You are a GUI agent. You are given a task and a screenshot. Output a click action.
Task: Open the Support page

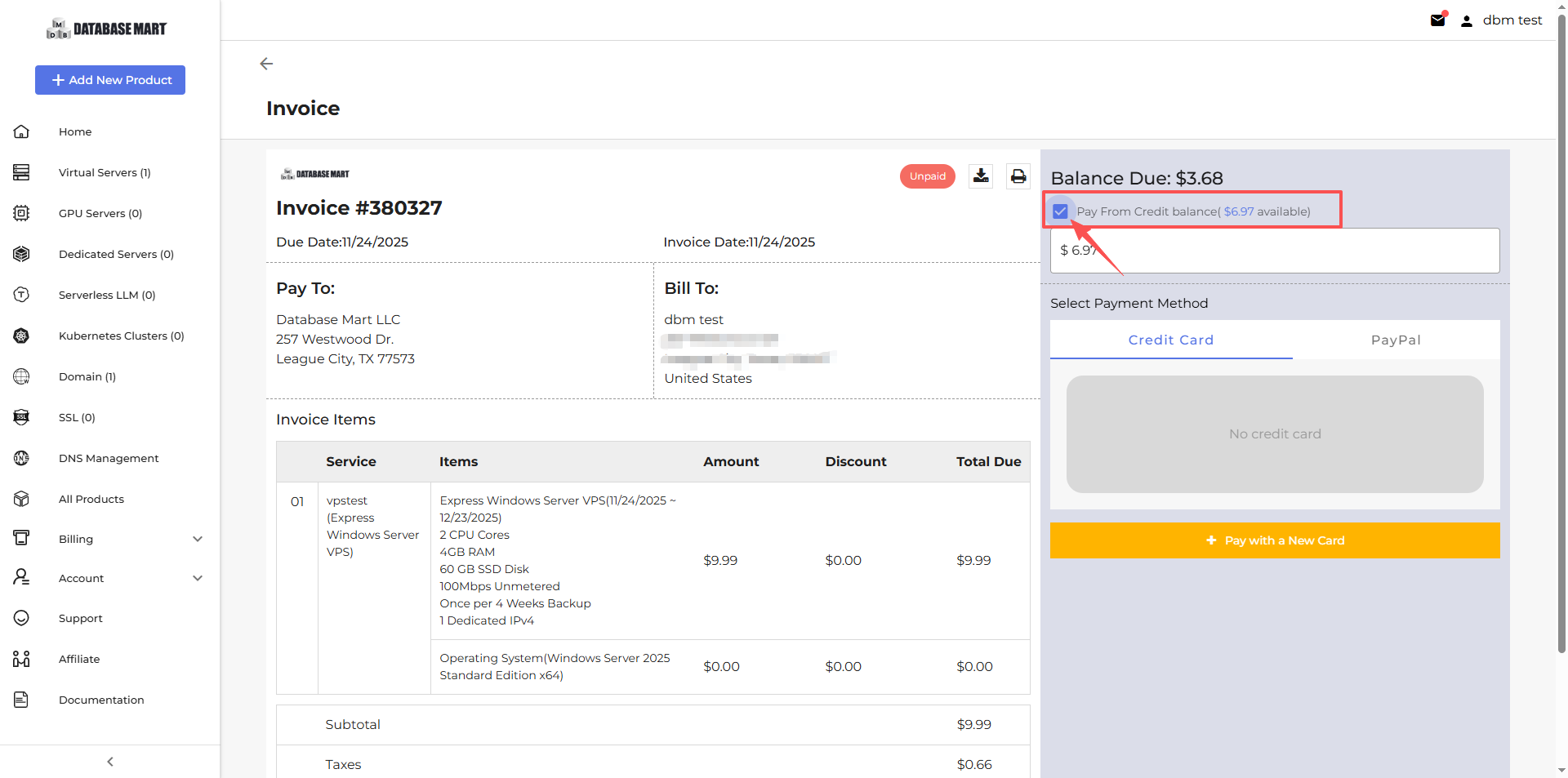click(81, 618)
